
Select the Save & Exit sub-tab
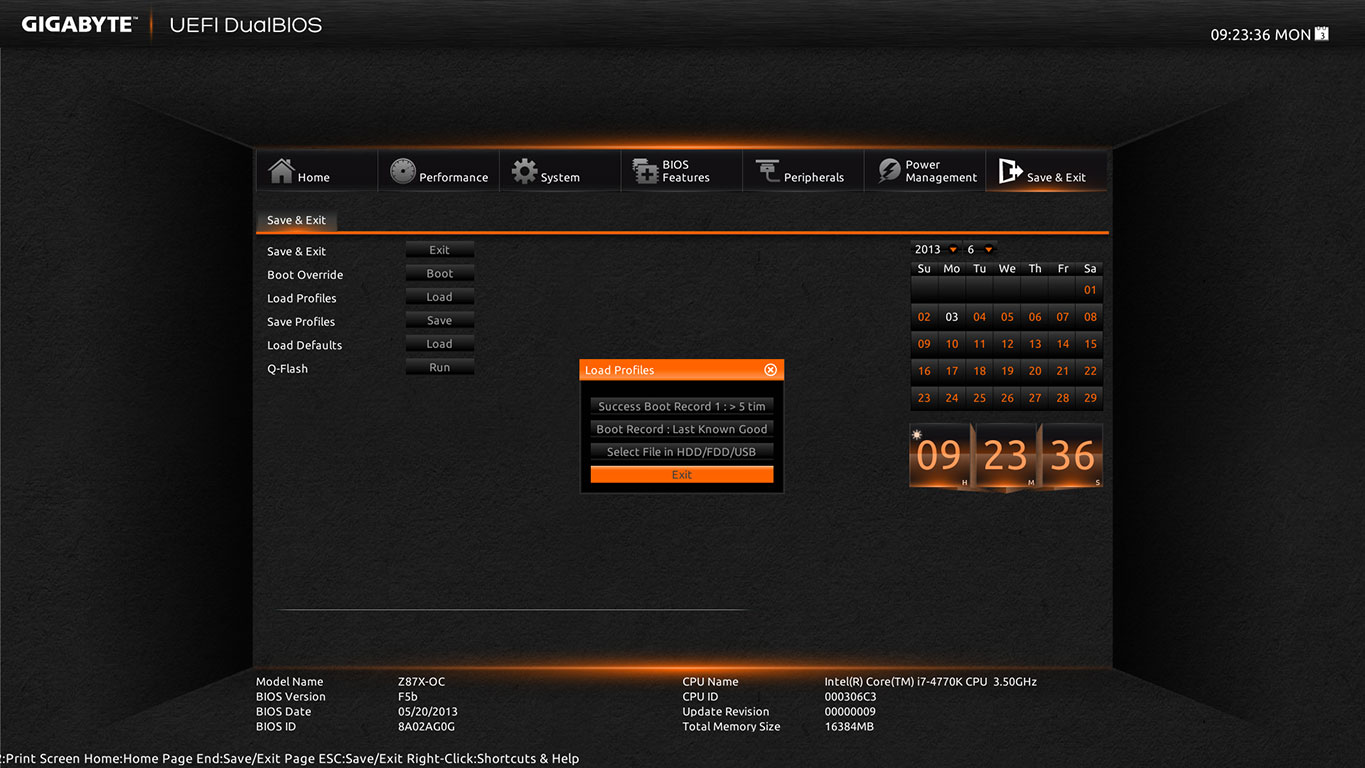[x=296, y=220]
